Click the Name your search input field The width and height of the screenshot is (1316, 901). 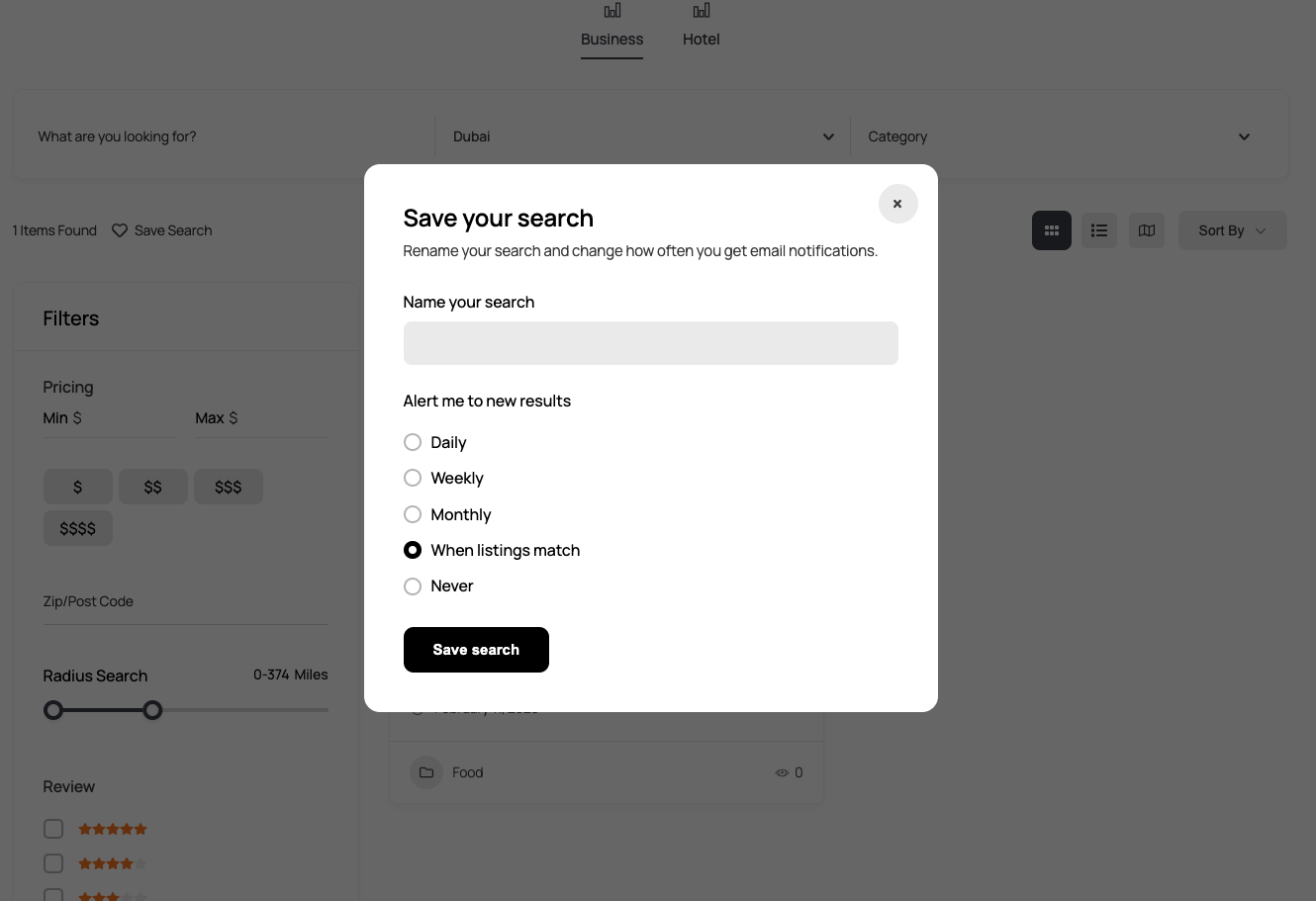pyautogui.click(x=650, y=343)
